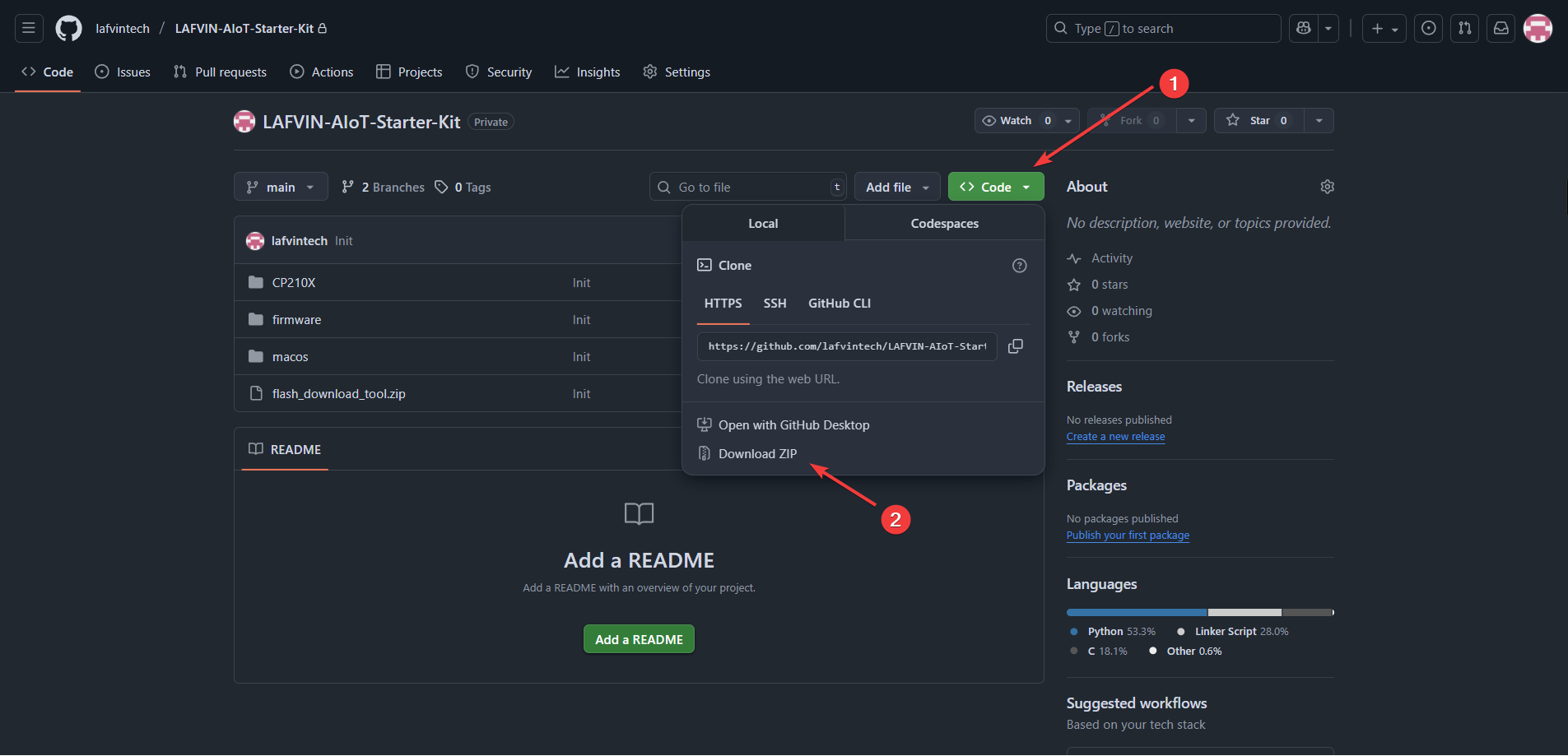Switch to the Actions tab
Screen dimensions: 1568x756
coord(322,72)
